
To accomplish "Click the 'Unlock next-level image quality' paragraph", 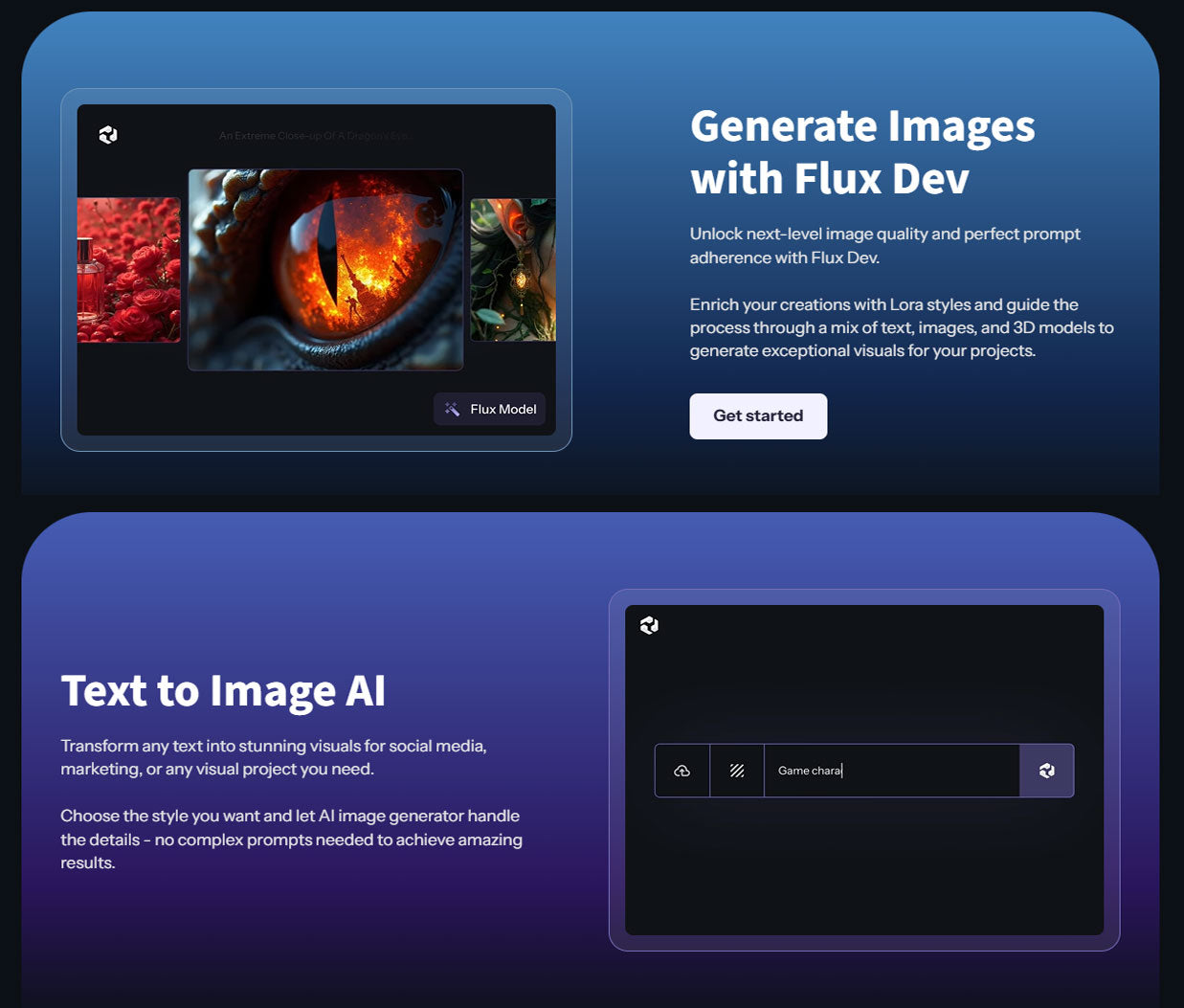I will pos(885,245).
